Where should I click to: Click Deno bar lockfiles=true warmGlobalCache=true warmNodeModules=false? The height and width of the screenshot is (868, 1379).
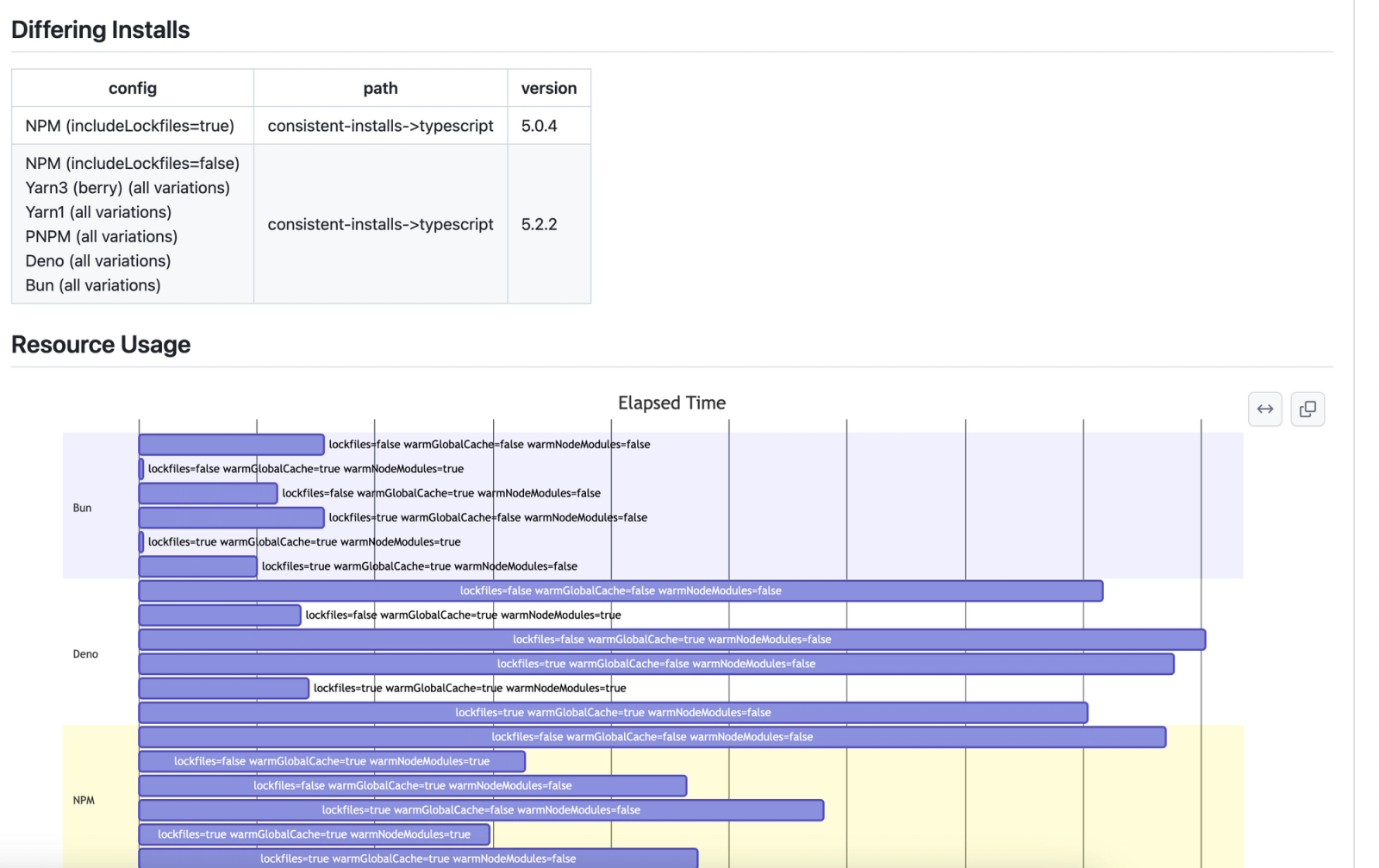[613, 712]
